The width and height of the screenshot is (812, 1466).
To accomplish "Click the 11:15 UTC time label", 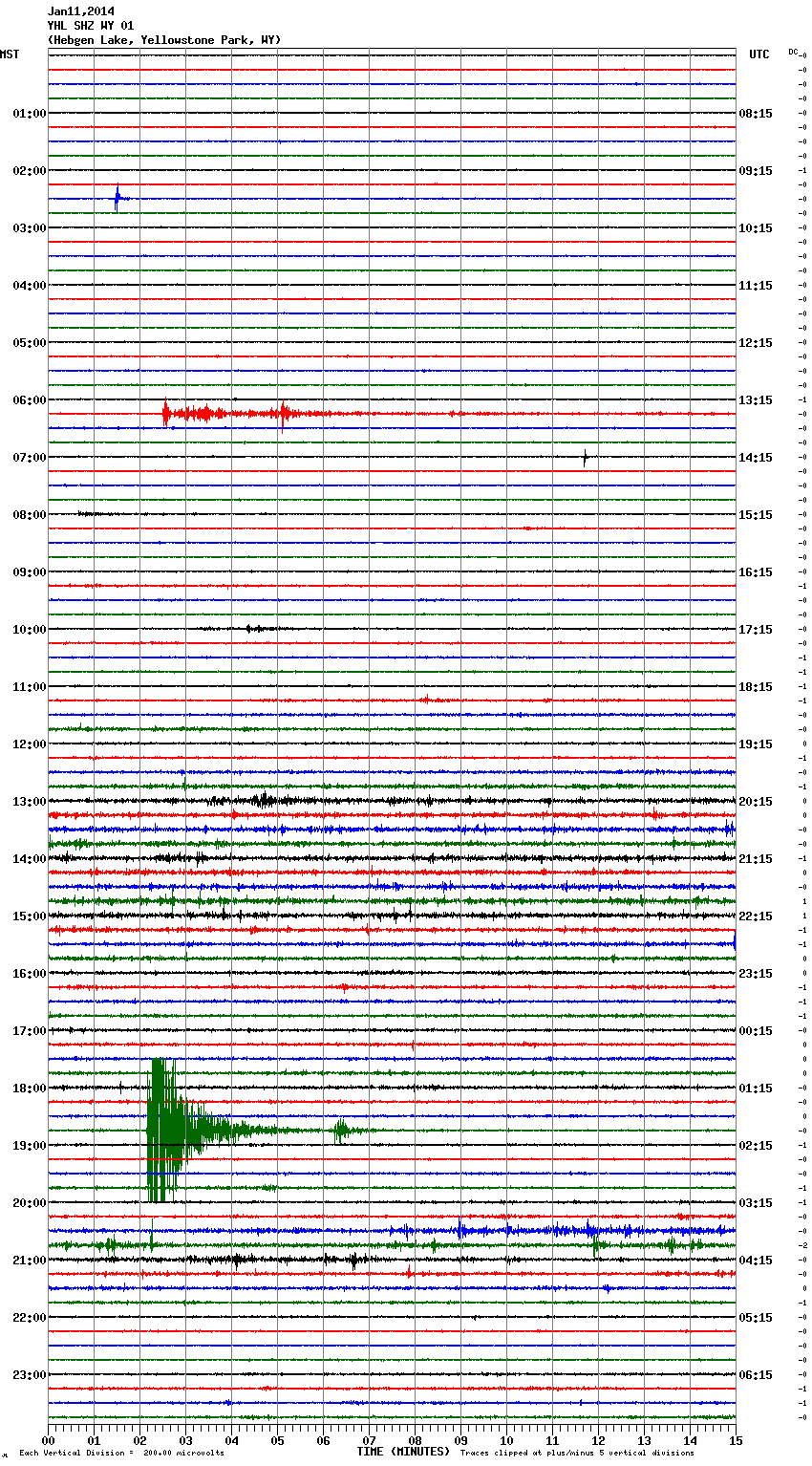I will pyautogui.click(x=756, y=286).
